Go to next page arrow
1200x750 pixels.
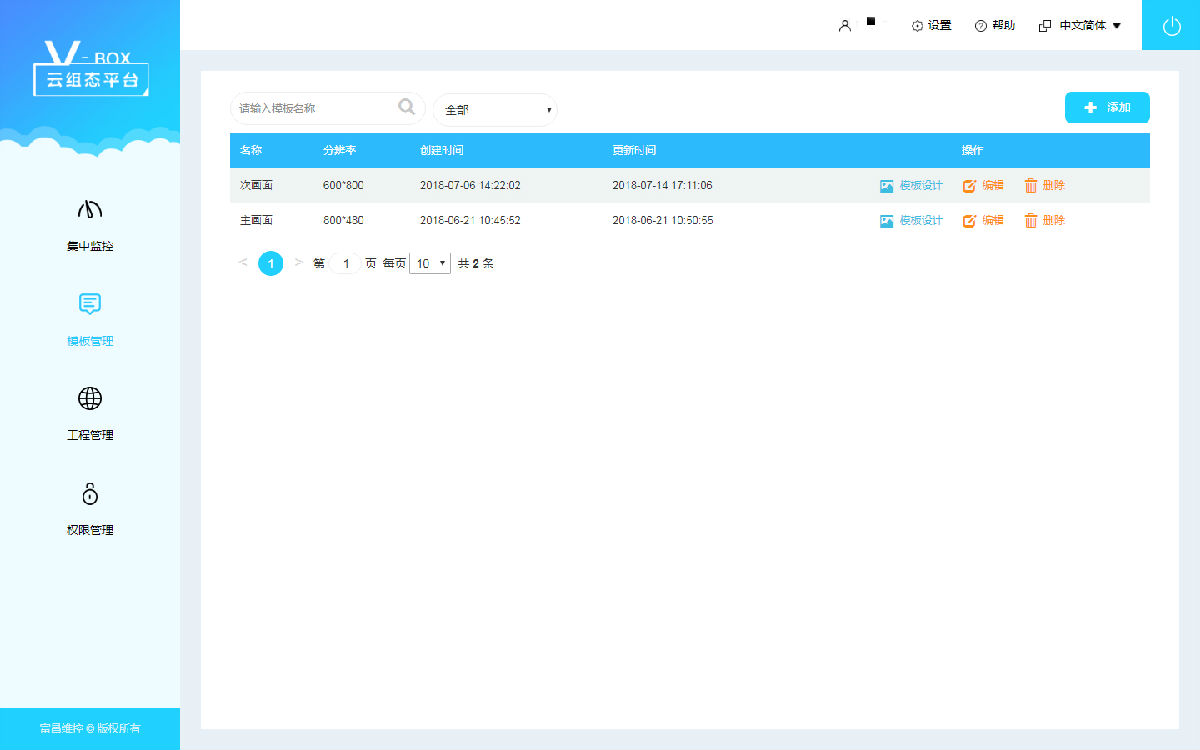pos(298,263)
